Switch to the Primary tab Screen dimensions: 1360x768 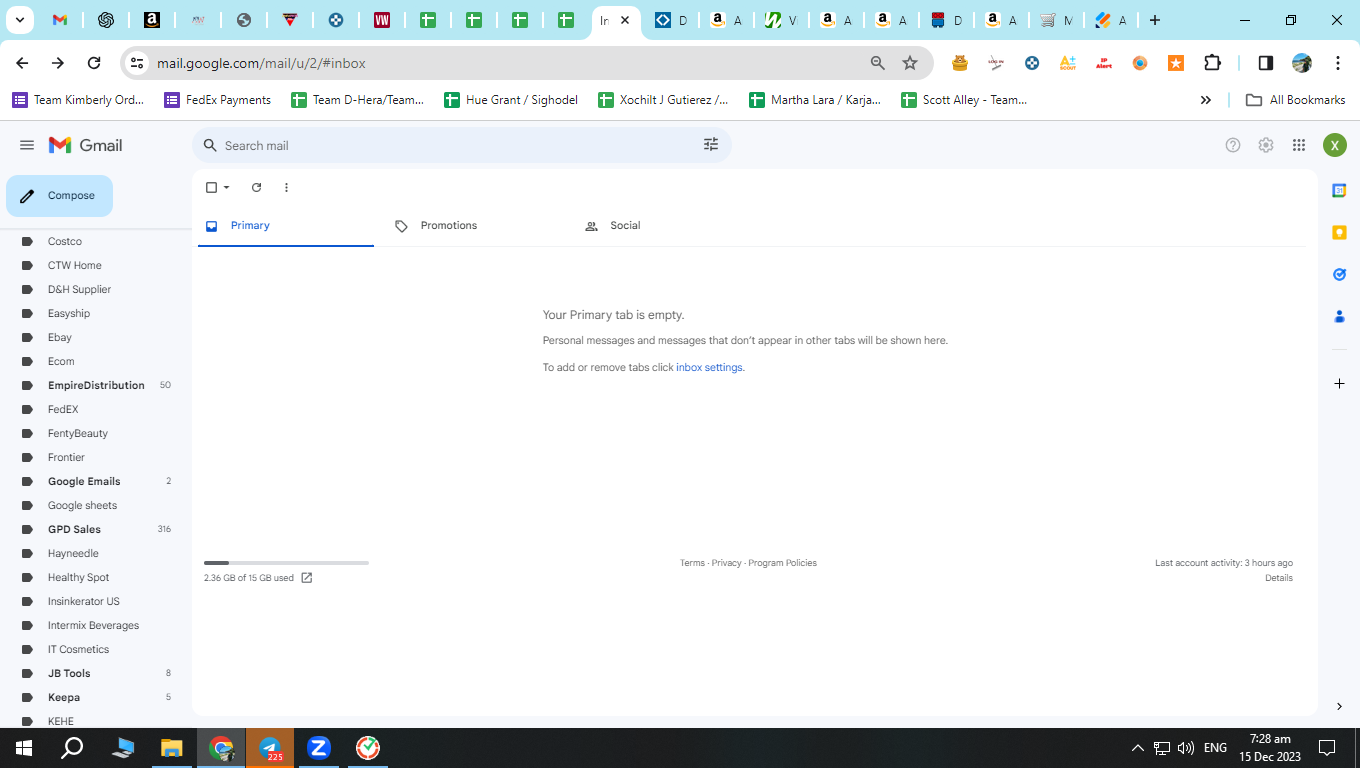coord(286,226)
